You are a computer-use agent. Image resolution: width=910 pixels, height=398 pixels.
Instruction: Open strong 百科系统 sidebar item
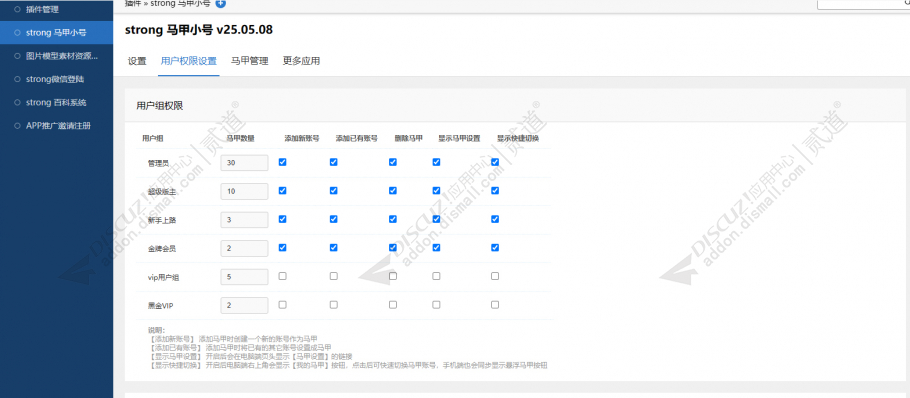56,102
